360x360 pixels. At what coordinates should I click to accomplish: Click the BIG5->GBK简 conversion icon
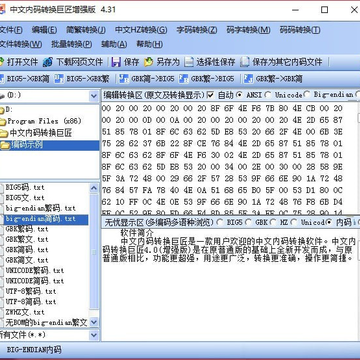tap(2, 79)
